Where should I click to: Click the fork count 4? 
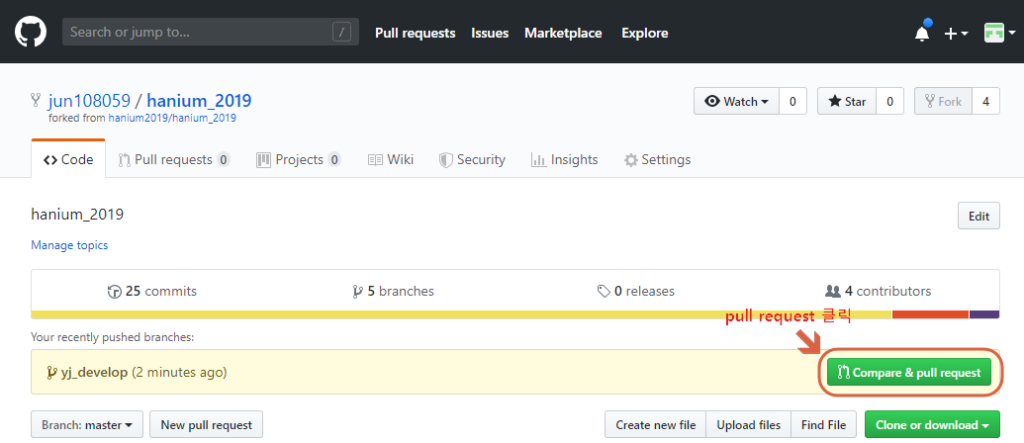tap(986, 101)
